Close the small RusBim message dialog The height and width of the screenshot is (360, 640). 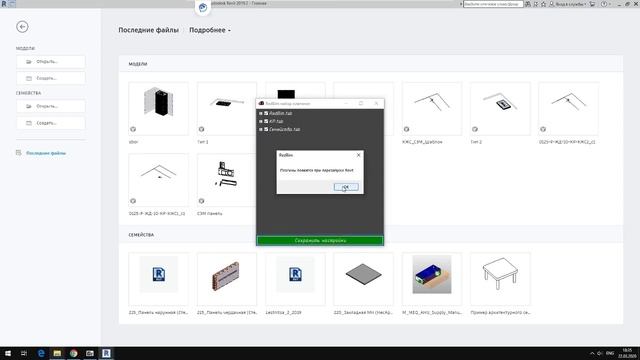coord(358,155)
